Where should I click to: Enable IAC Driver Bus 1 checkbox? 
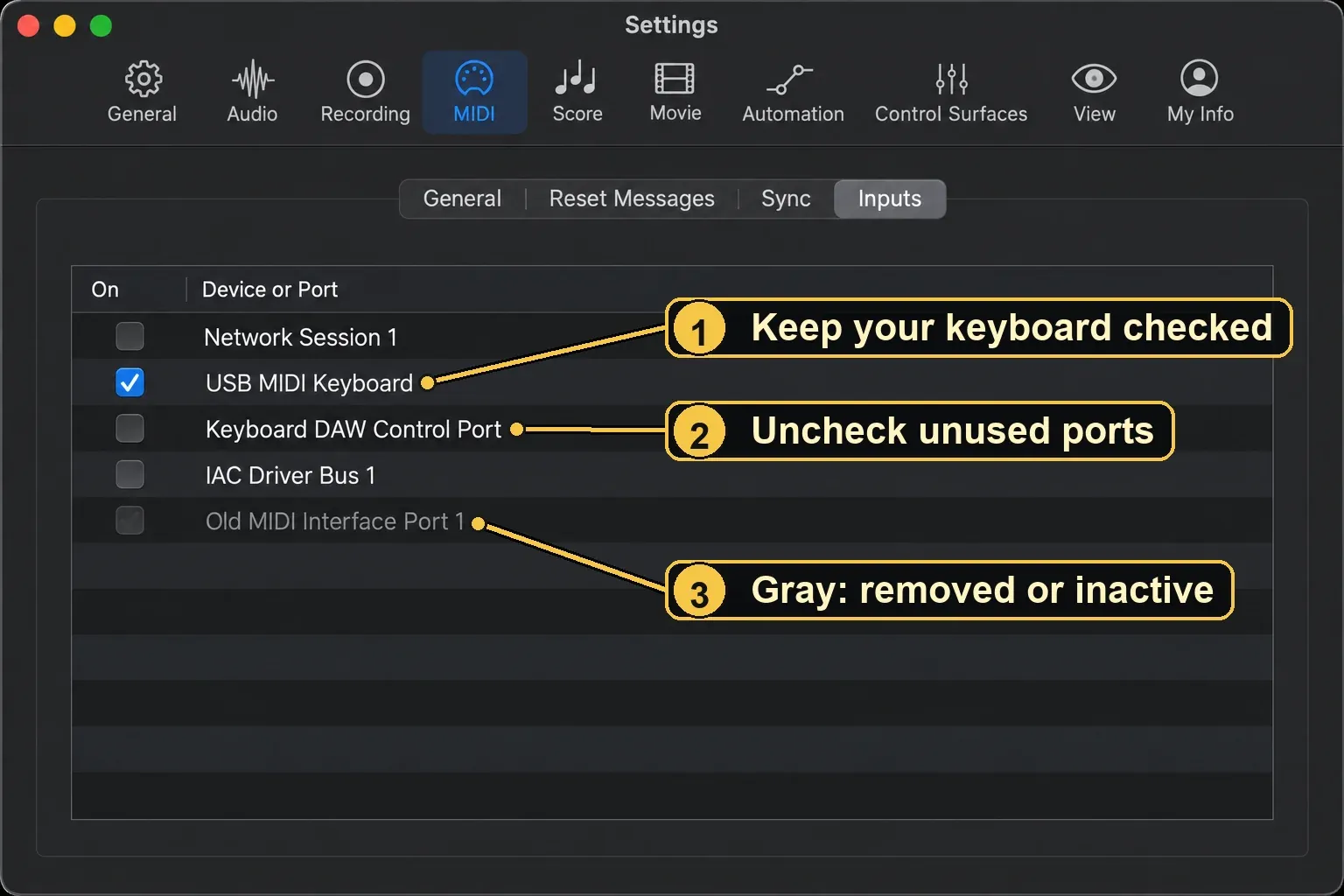tap(130, 474)
